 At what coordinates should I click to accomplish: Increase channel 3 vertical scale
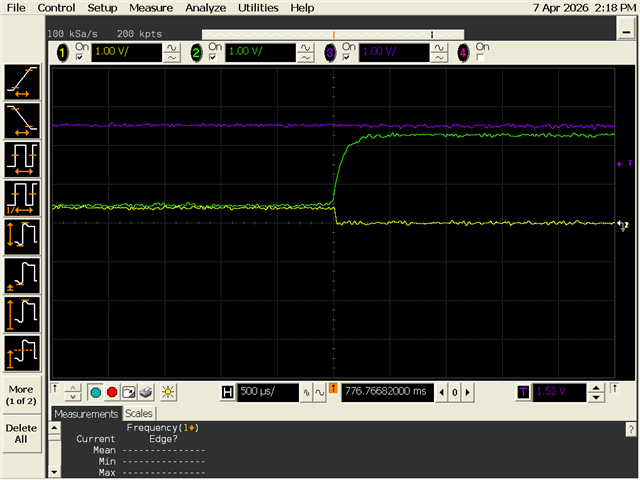[x=439, y=48]
